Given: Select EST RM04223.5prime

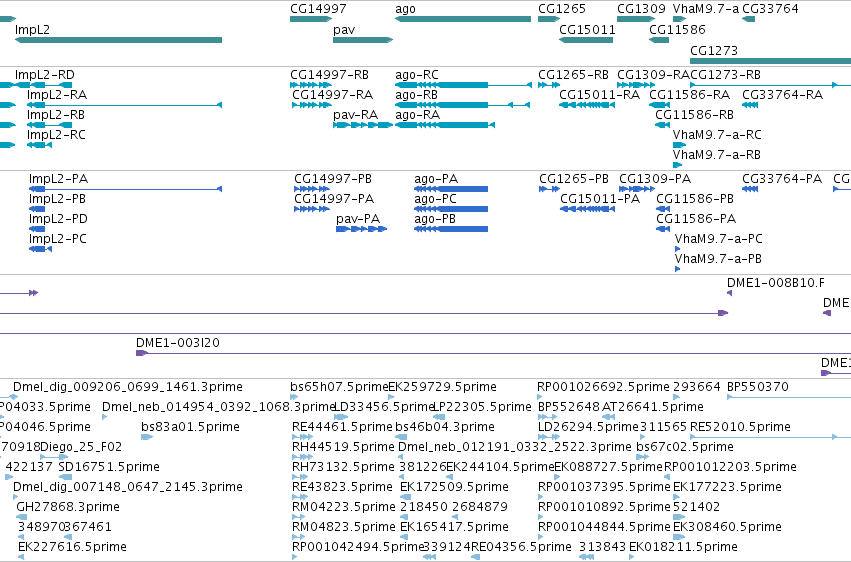Looking at the screenshot, I should click(344, 507).
